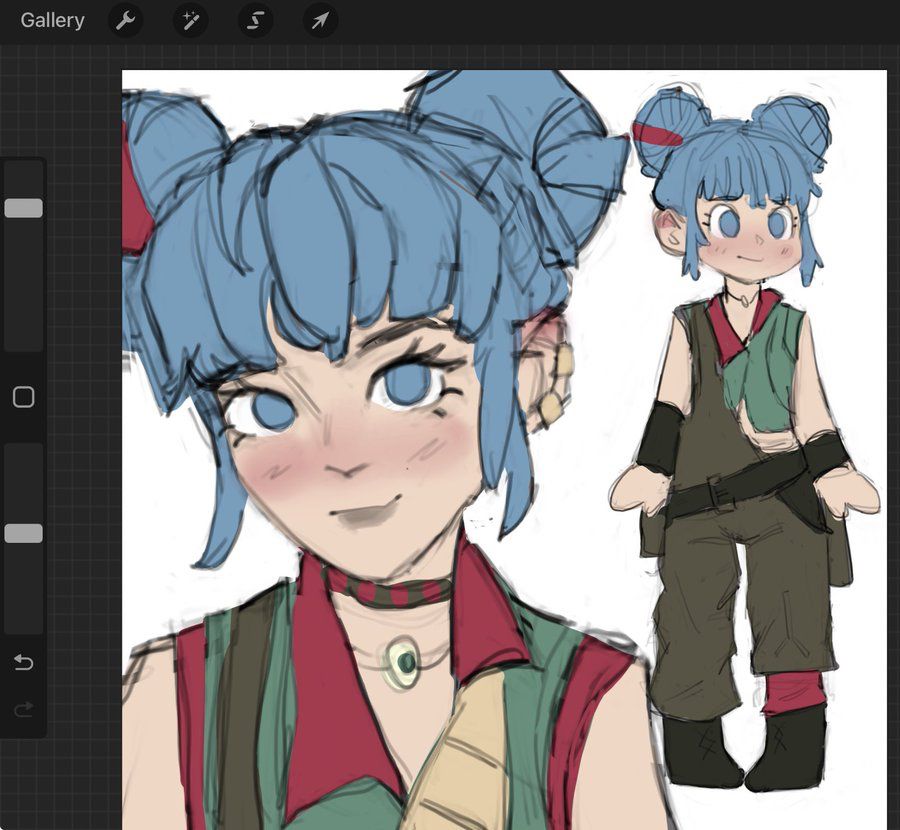
Task: Click the brush opacity slider handle
Action: 23,533
